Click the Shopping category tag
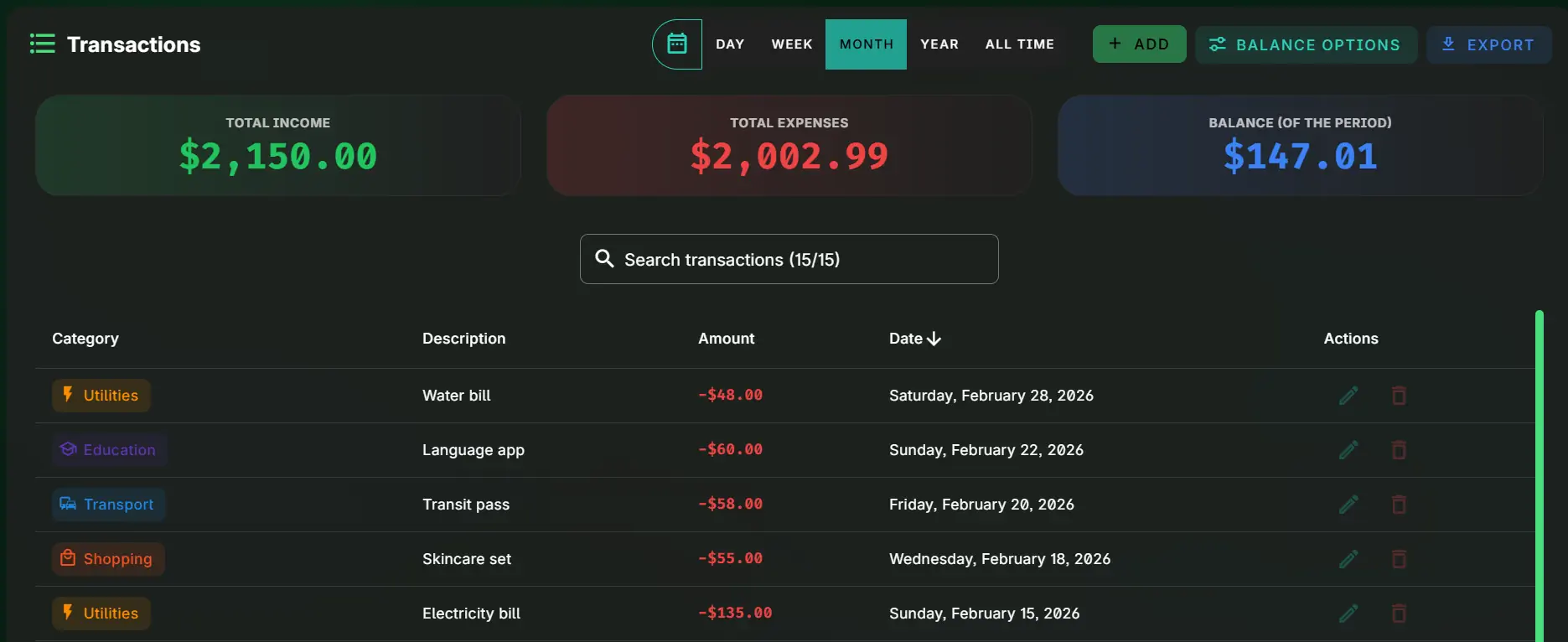 pos(108,559)
